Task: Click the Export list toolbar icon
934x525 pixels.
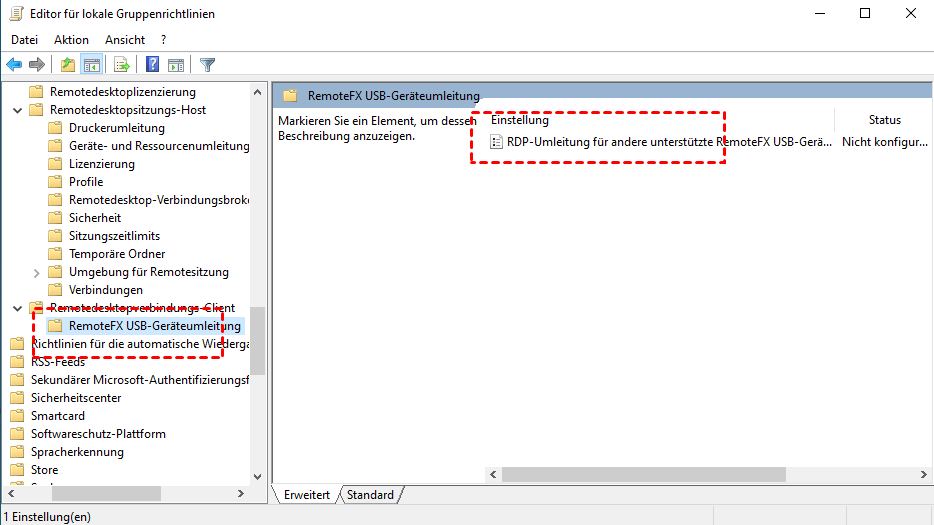Action: click(122, 64)
